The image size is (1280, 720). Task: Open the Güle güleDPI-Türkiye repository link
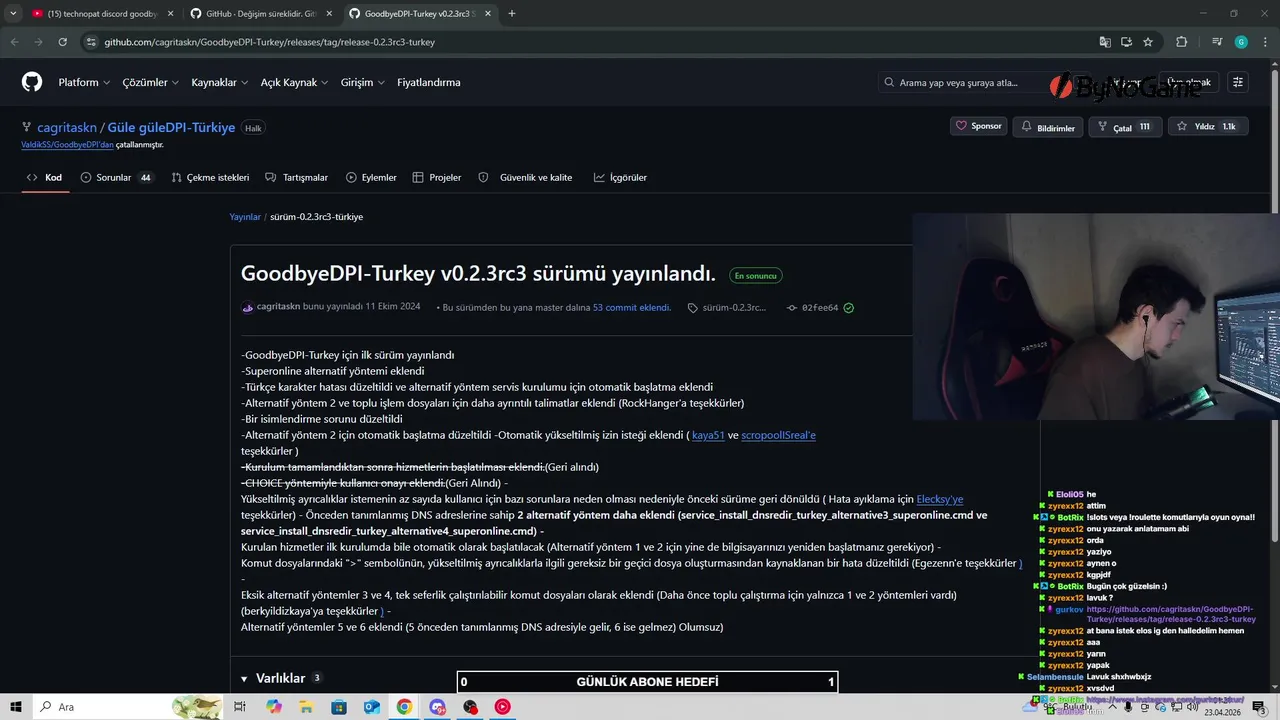pyautogui.click(x=171, y=127)
